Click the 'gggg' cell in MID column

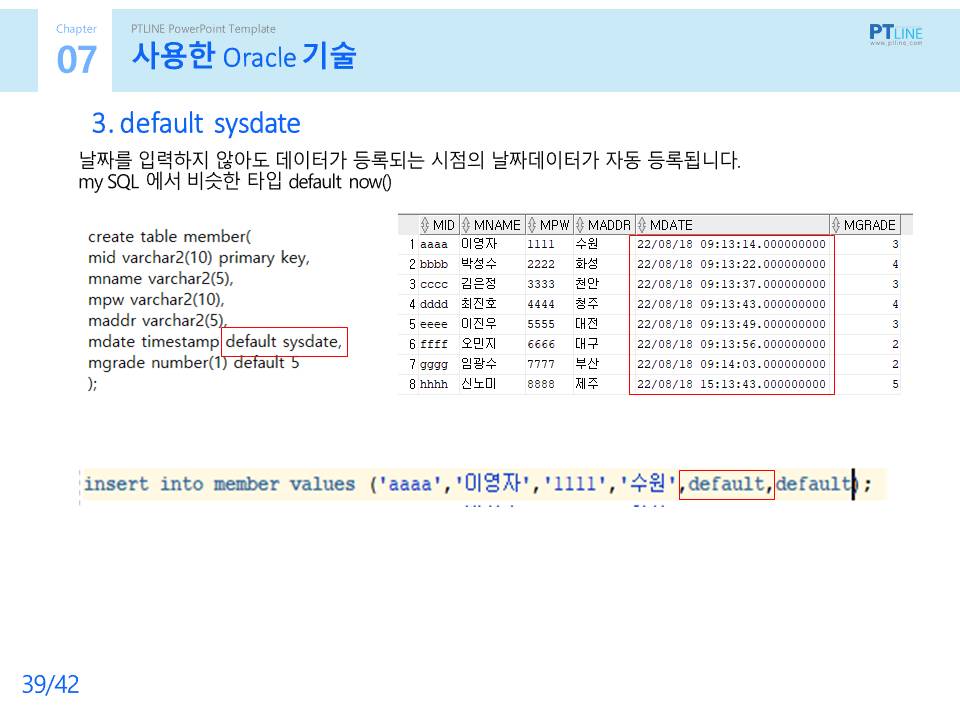(x=433, y=364)
